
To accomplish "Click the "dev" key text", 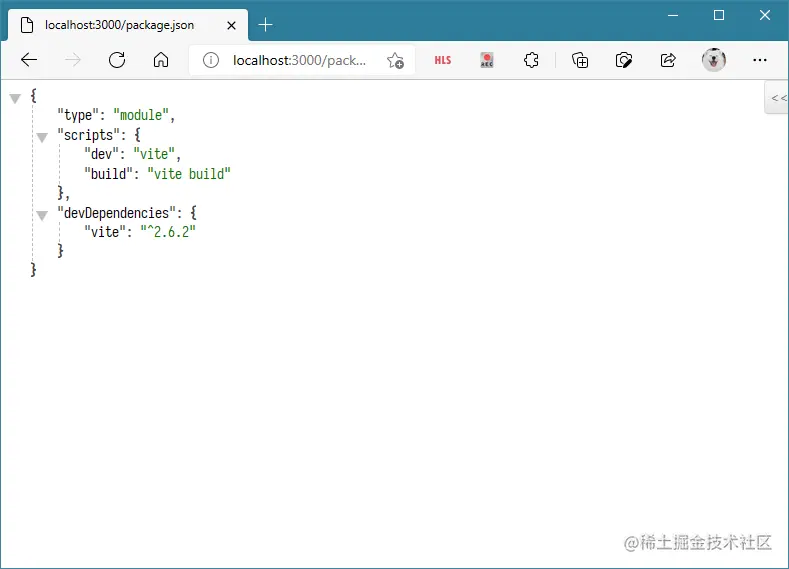I will tap(101, 154).
